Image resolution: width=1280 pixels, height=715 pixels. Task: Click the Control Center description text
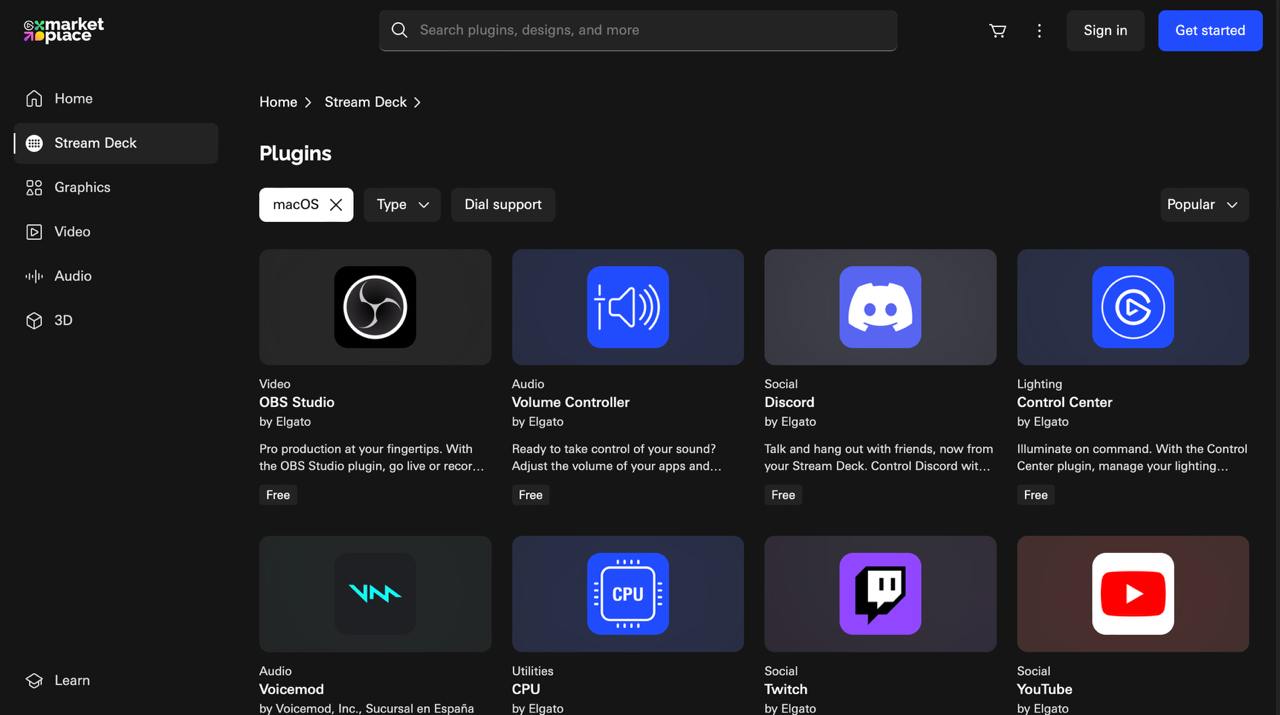1132,458
